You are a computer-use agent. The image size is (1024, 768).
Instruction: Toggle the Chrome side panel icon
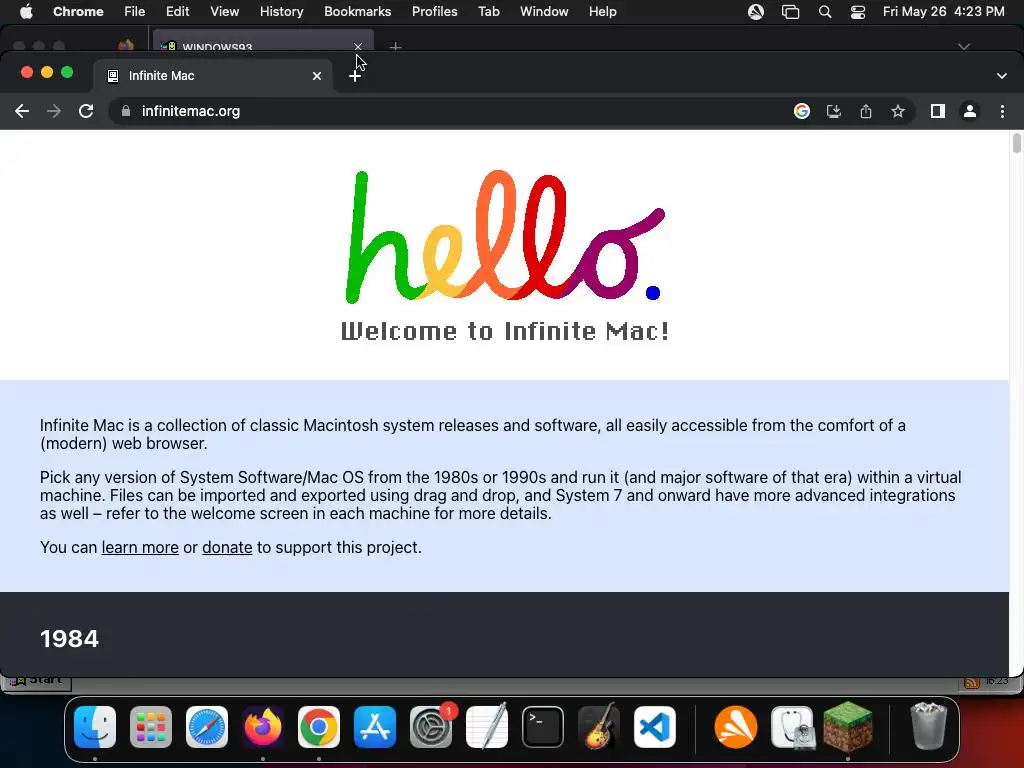coord(938,112)
